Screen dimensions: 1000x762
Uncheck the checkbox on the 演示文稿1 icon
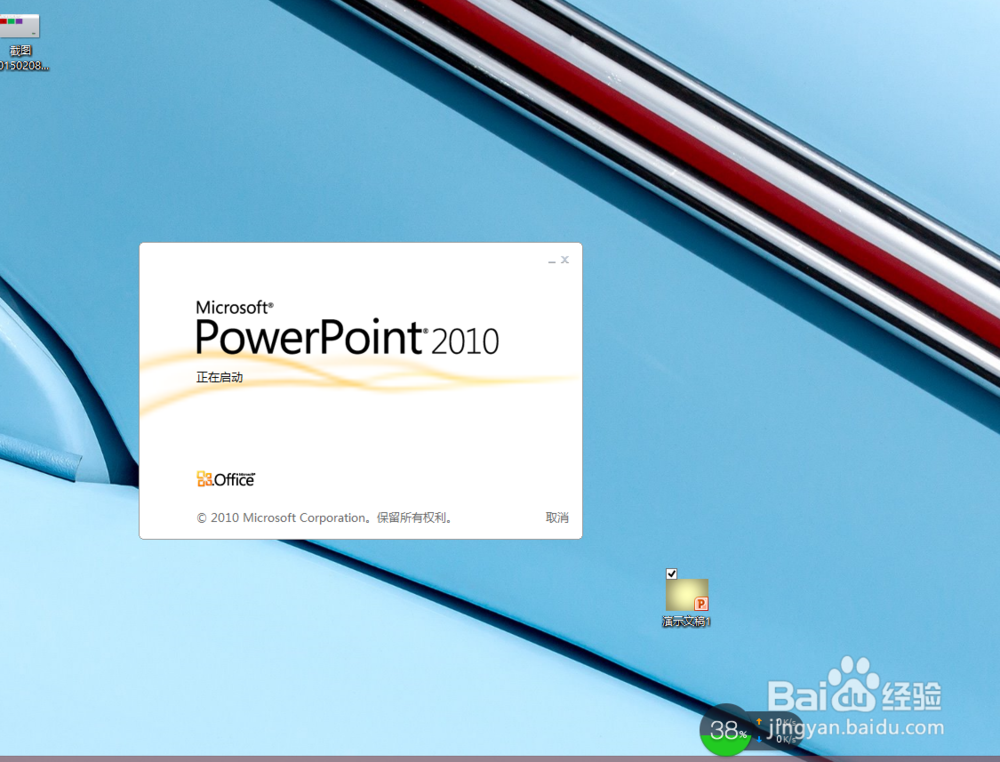[x=672, y=574]
